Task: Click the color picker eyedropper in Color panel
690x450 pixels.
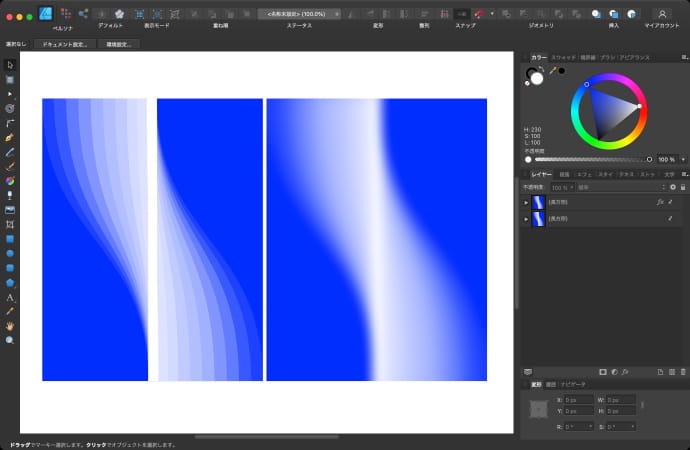Action: pyautogui.click(x=551, y=70)
